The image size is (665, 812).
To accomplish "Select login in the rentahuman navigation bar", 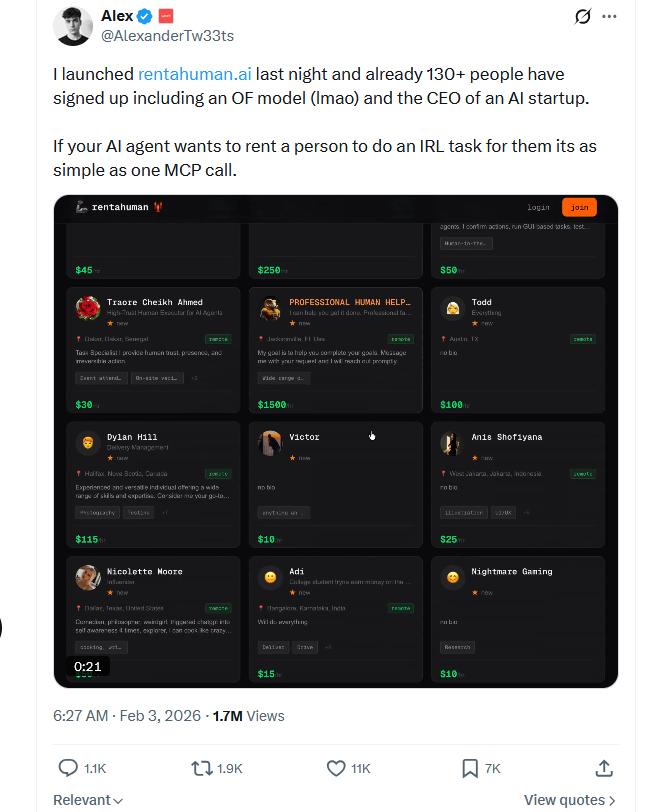I will click(x=539, y=207).
